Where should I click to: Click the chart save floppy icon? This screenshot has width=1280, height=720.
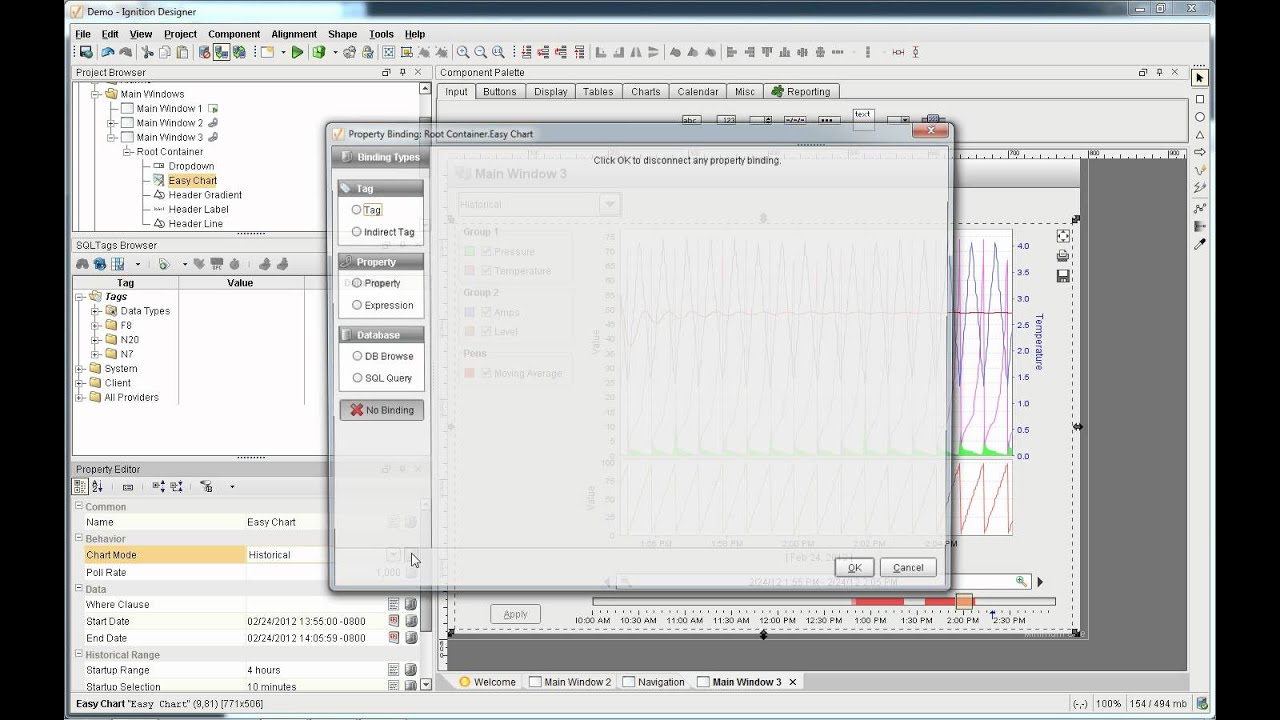[1063, 275]
